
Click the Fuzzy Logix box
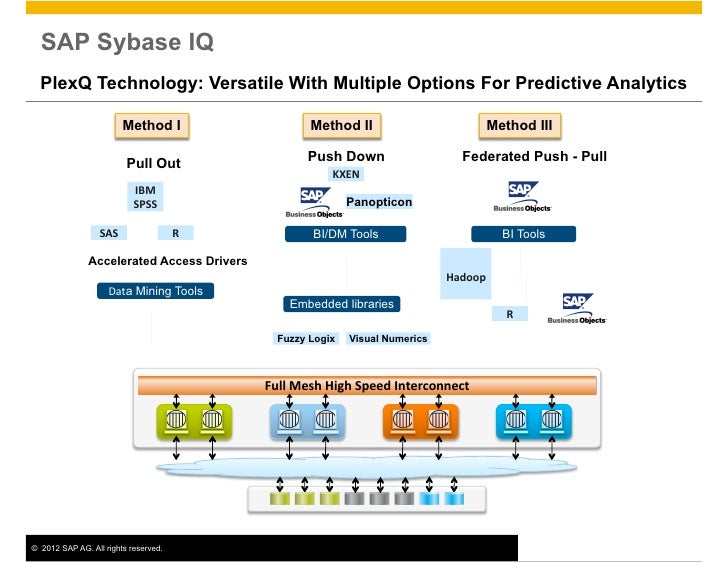(306, 338)
